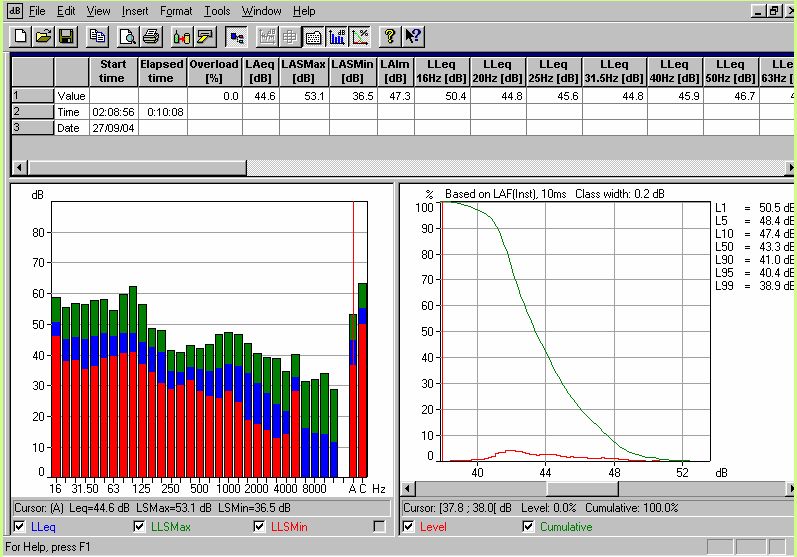Click the 'LLeq 16Hz [dB]' column header
The image size is (797, 557).
442,71
